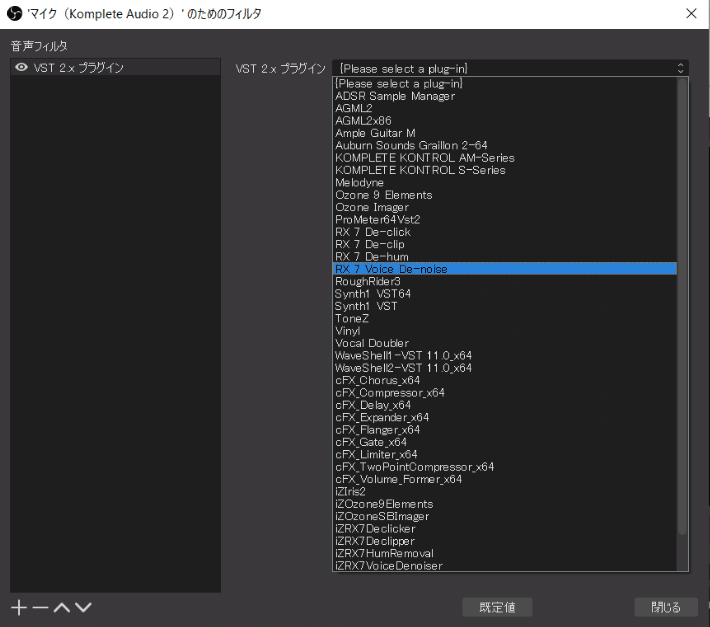Image resolution: width=710 pixels, height=627 pixels.
Task: Choose cFX_Compressor_x64
Action: pos(505,393)
